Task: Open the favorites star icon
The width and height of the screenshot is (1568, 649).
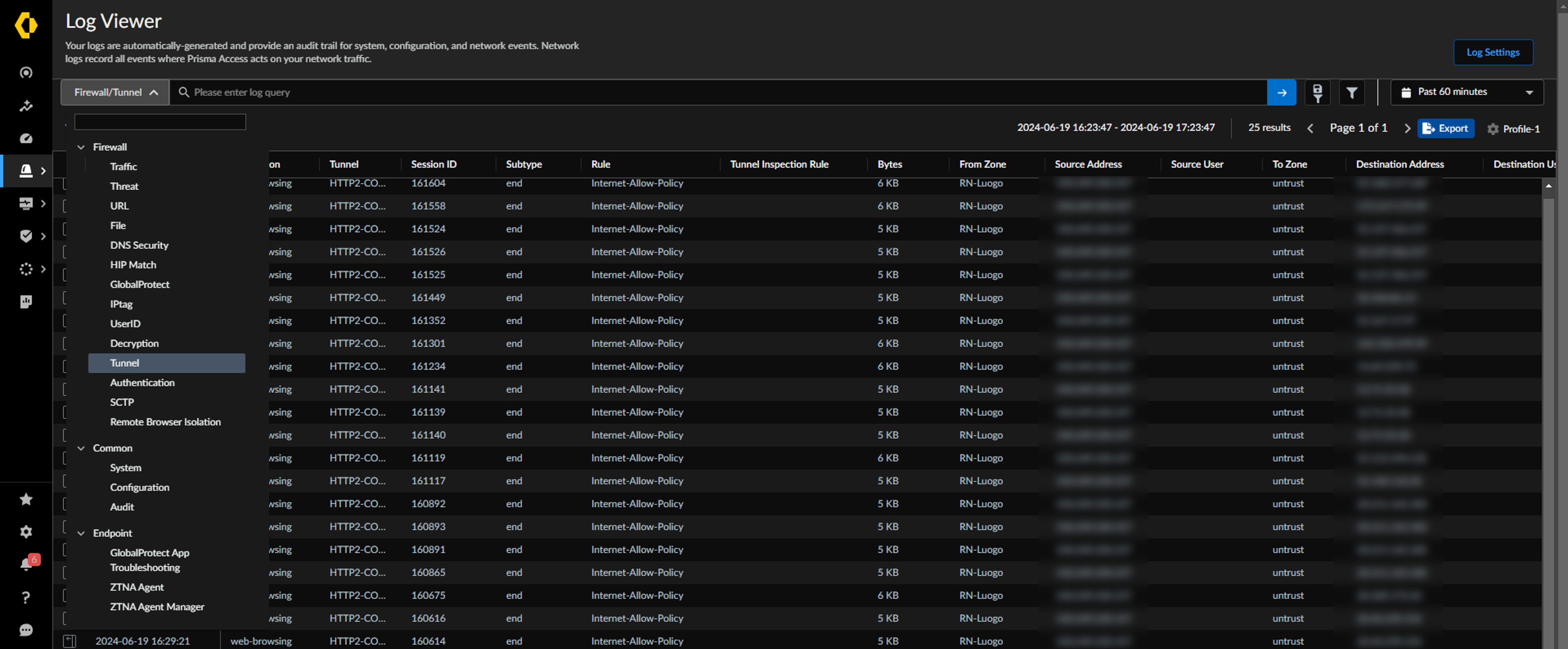Action: click(26, 499)
